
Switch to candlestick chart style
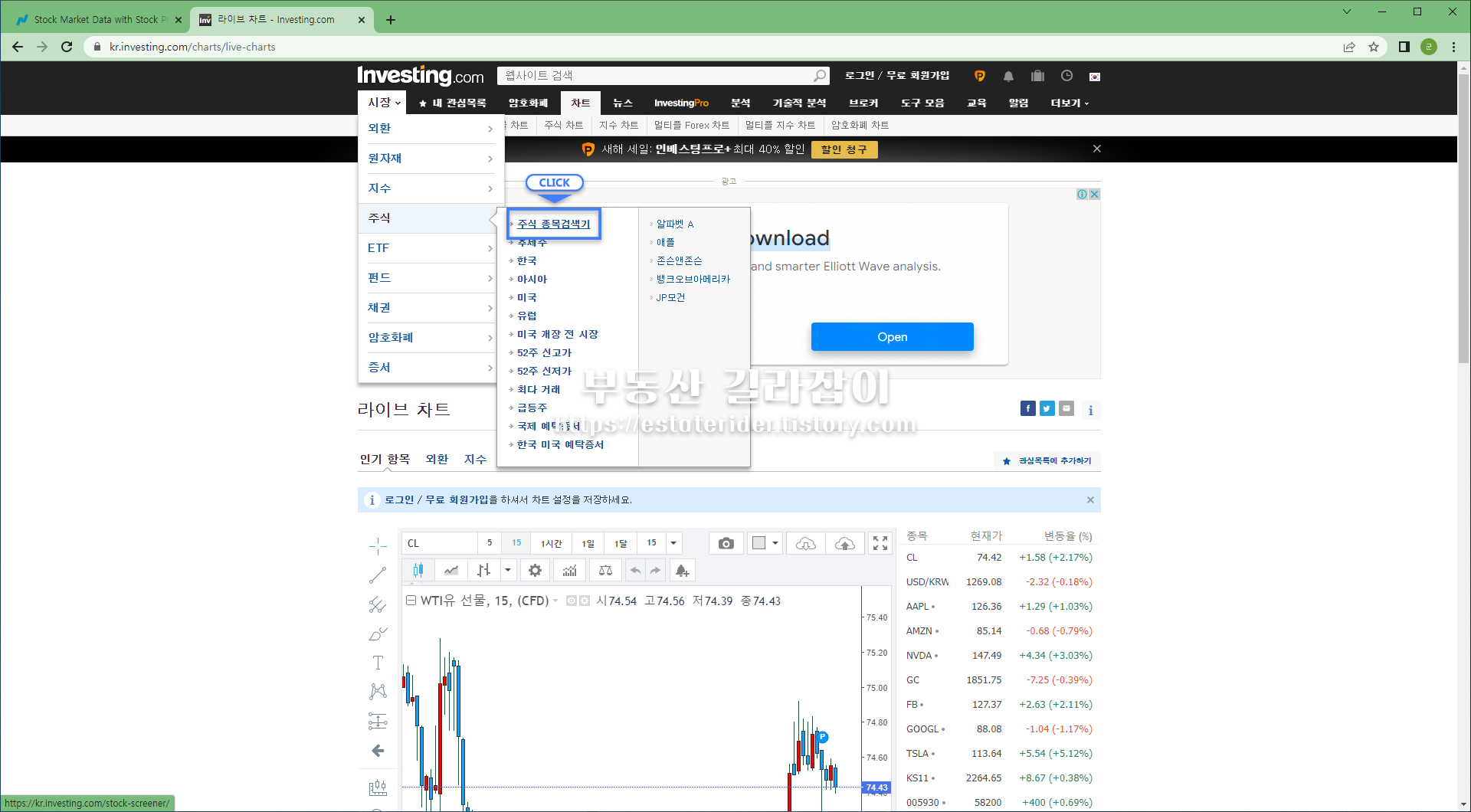(418, 570)
